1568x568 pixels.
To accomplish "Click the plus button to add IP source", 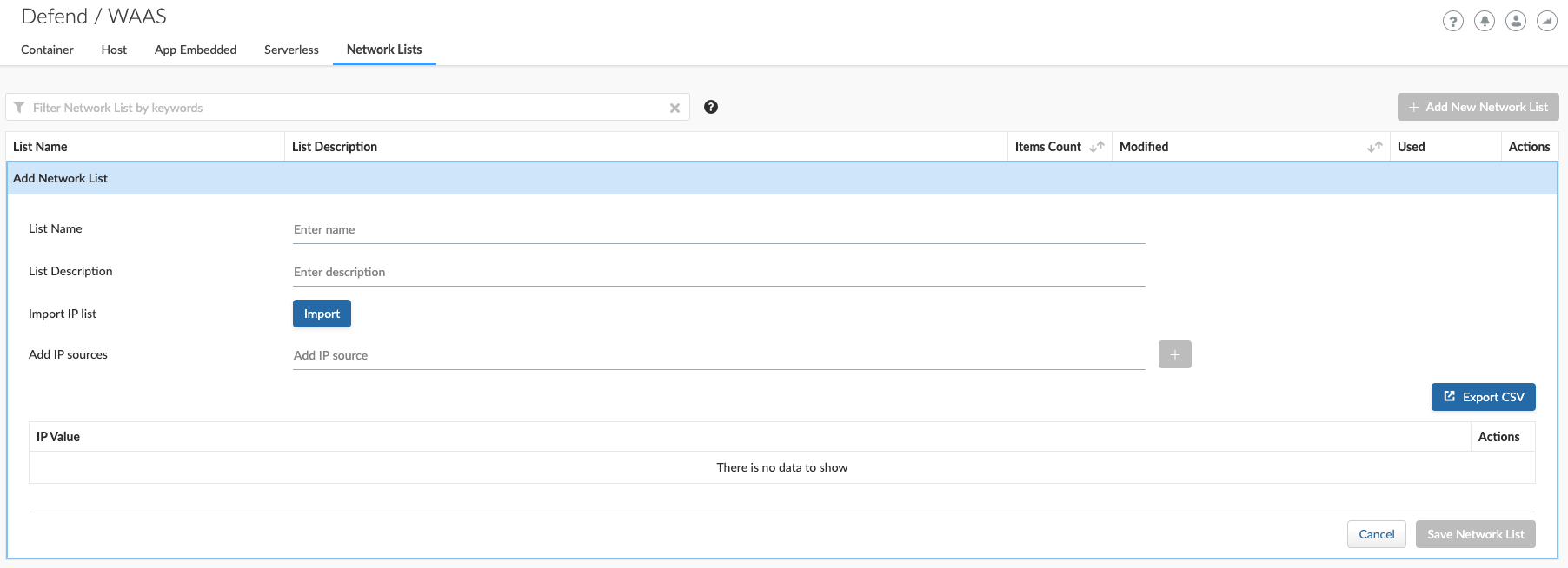I will [1175, 354].
